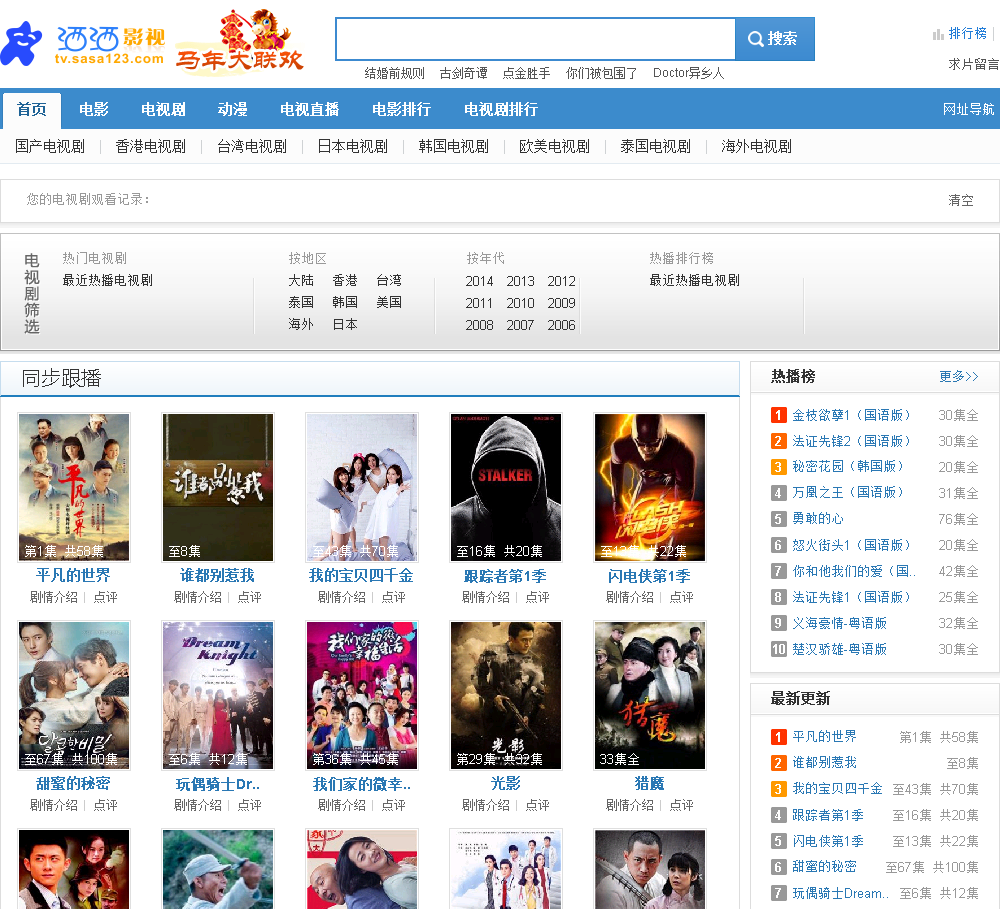1000x909 pixels.
Task: Open the 平凡的世界 poster thumbnail
Action: [74, 487]
